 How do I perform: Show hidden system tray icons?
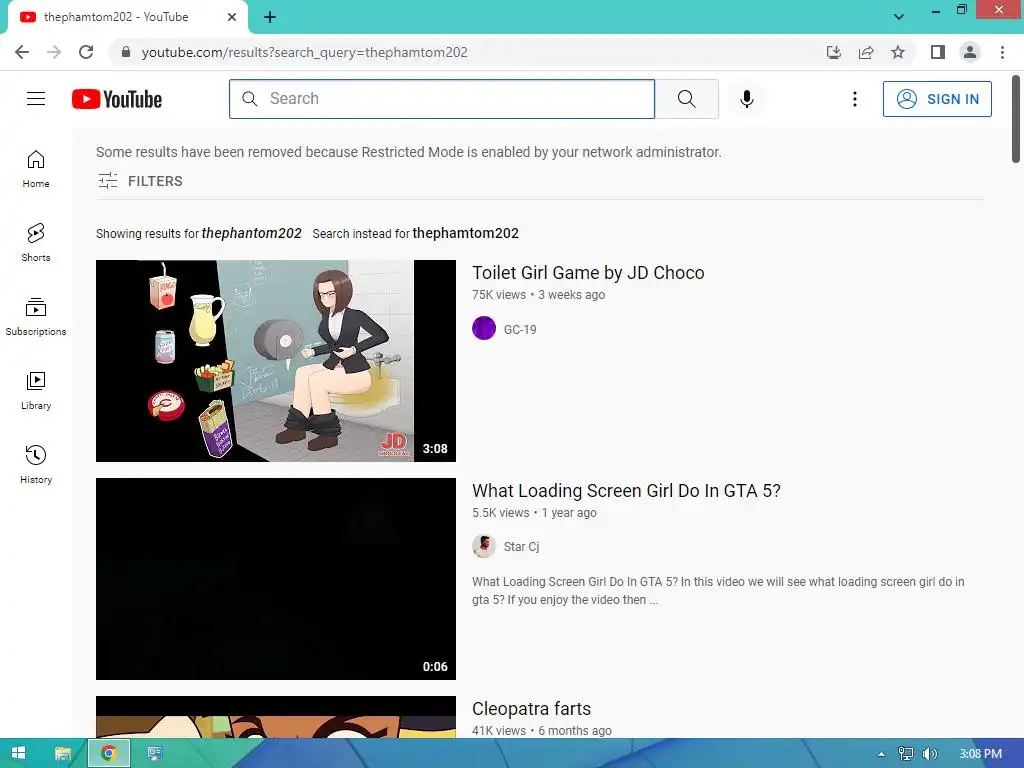coord(881,754)
